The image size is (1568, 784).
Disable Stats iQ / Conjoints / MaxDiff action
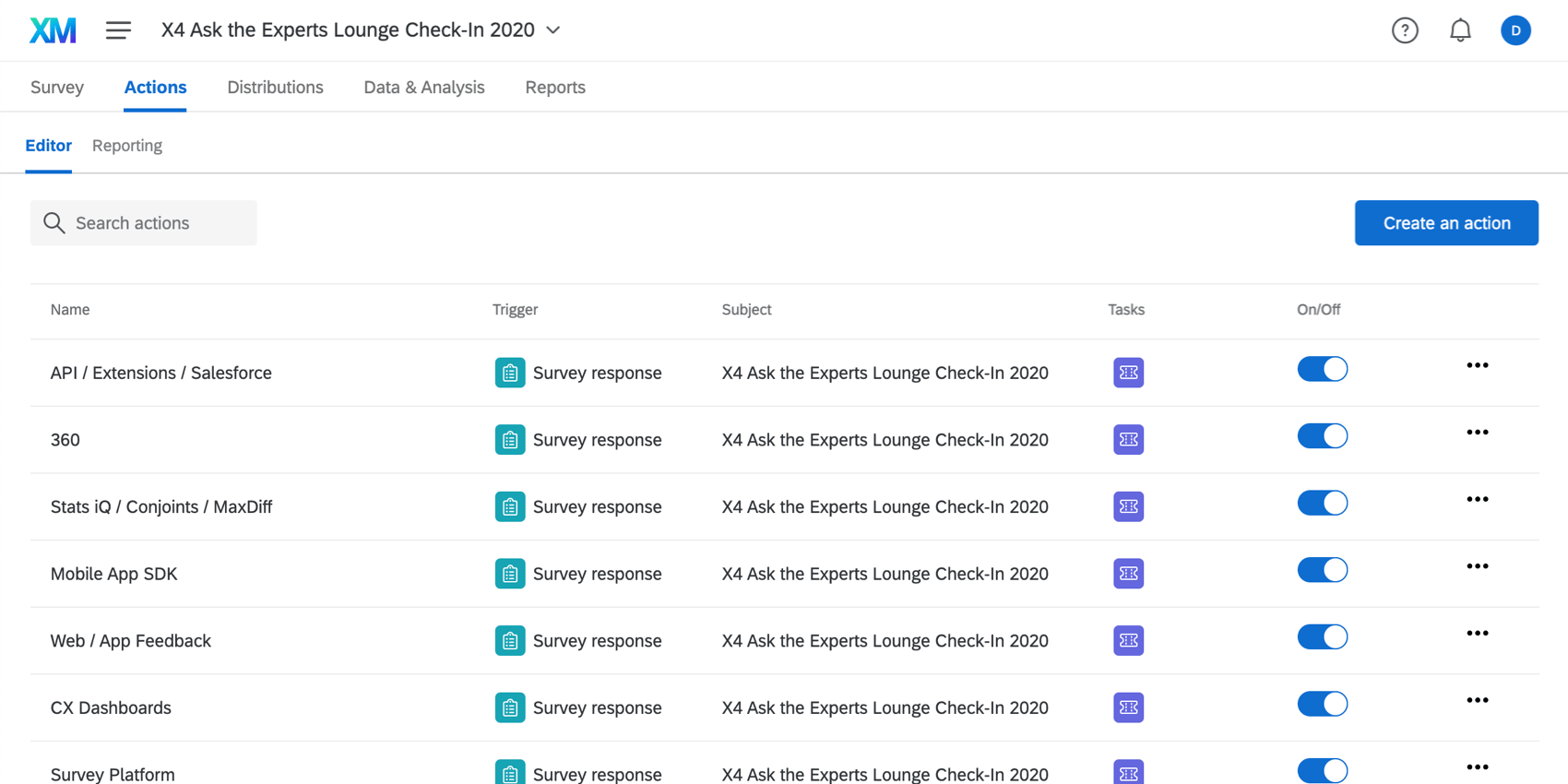[x=1323, y=503]
